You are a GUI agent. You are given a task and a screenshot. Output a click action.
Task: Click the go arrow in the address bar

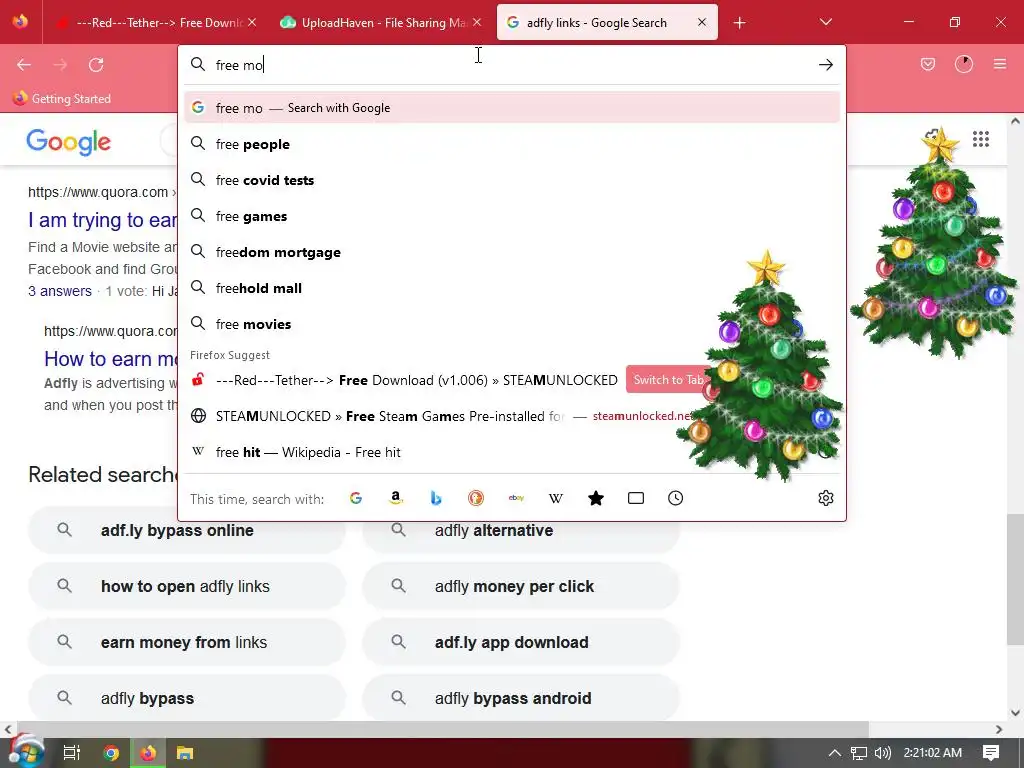click(x=825, y=65)
